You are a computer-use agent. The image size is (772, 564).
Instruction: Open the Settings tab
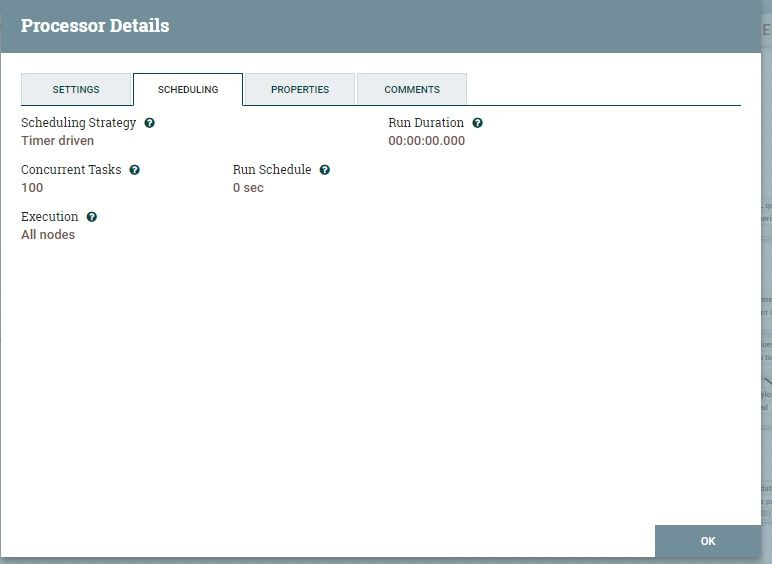76,89
